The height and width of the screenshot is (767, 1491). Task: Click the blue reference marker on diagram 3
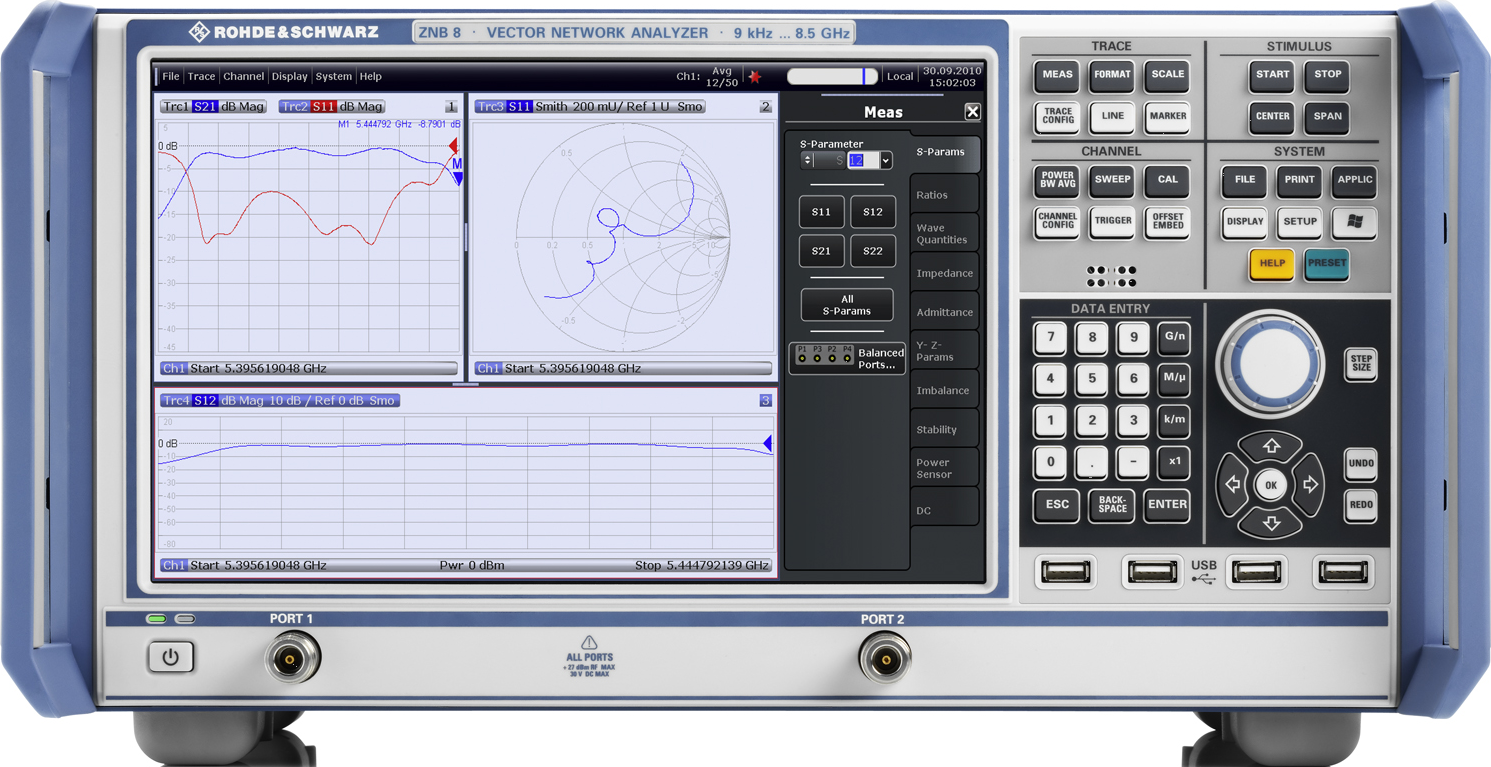coord(767,443)
